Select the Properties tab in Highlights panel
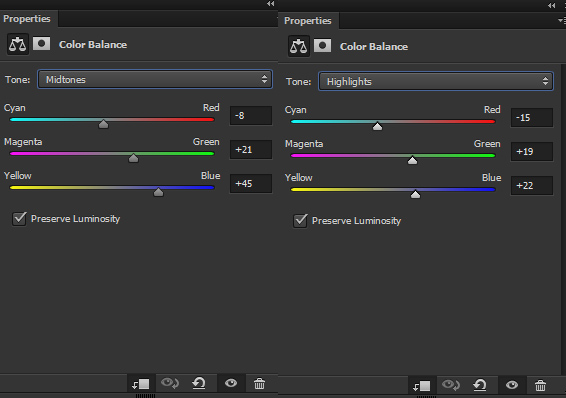 pos(308,21)
